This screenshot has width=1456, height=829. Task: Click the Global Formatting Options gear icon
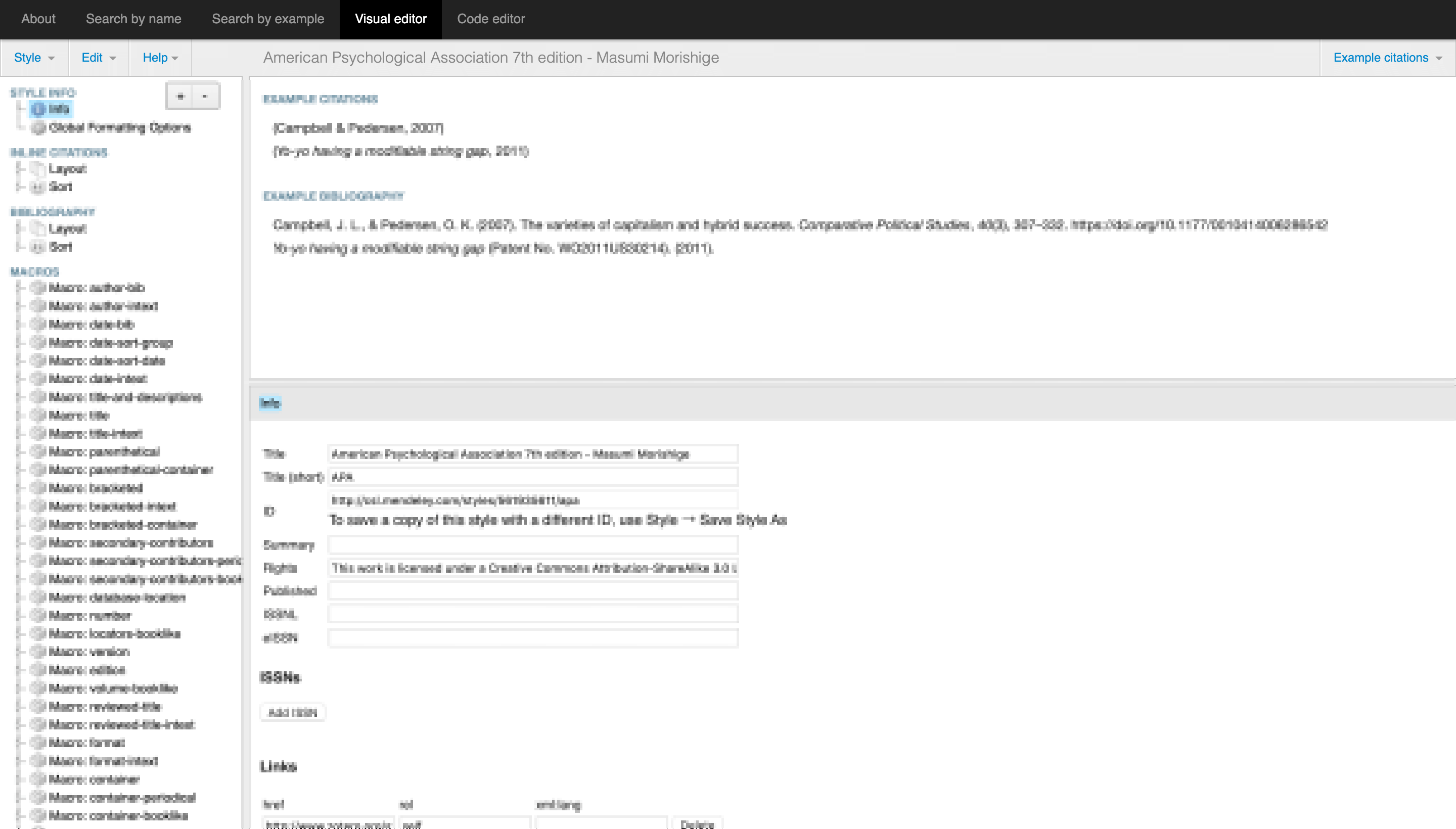(38, 127)
